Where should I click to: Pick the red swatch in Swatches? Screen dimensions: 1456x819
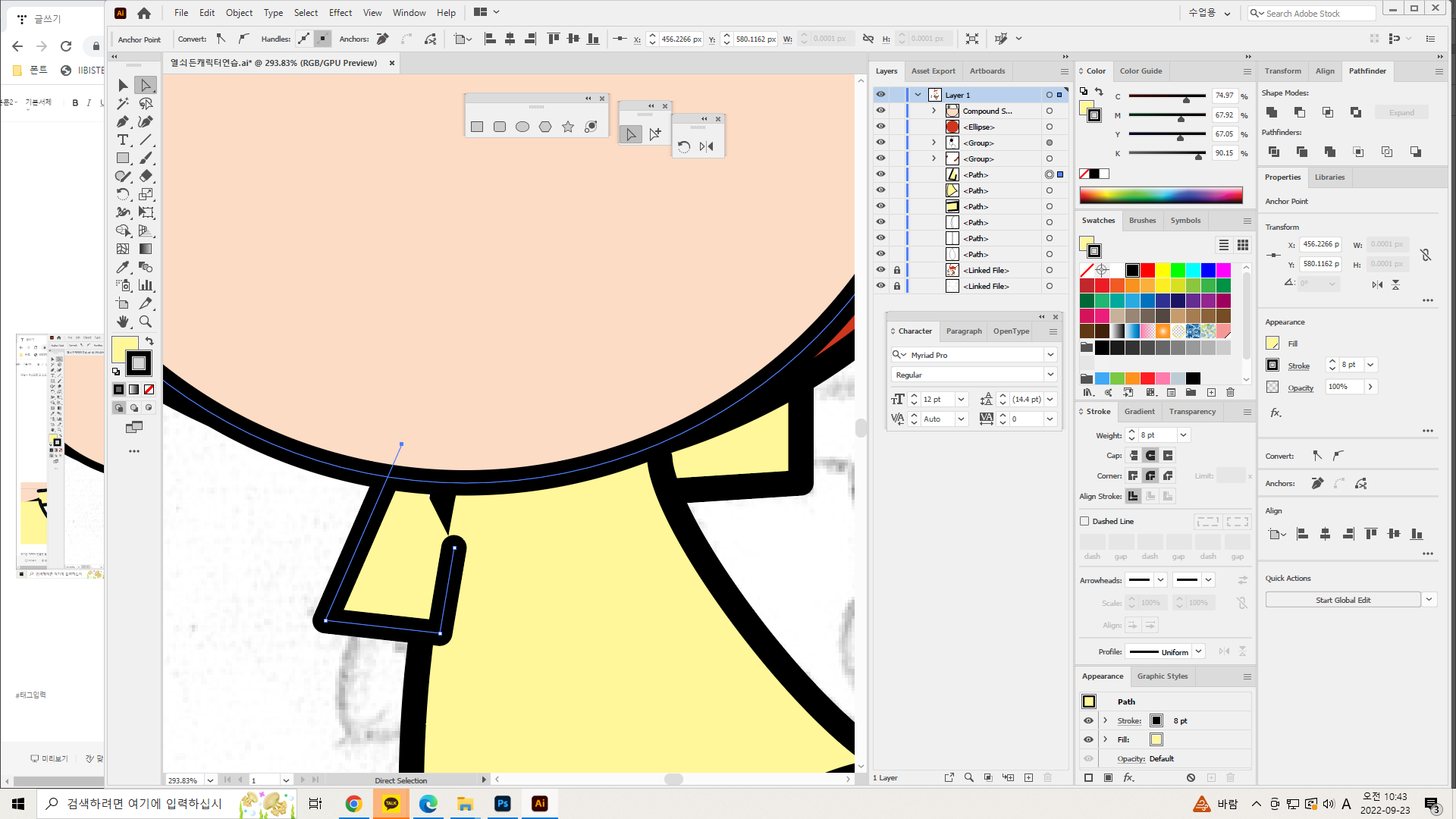pyautogui.click(x=1147, y=270)
